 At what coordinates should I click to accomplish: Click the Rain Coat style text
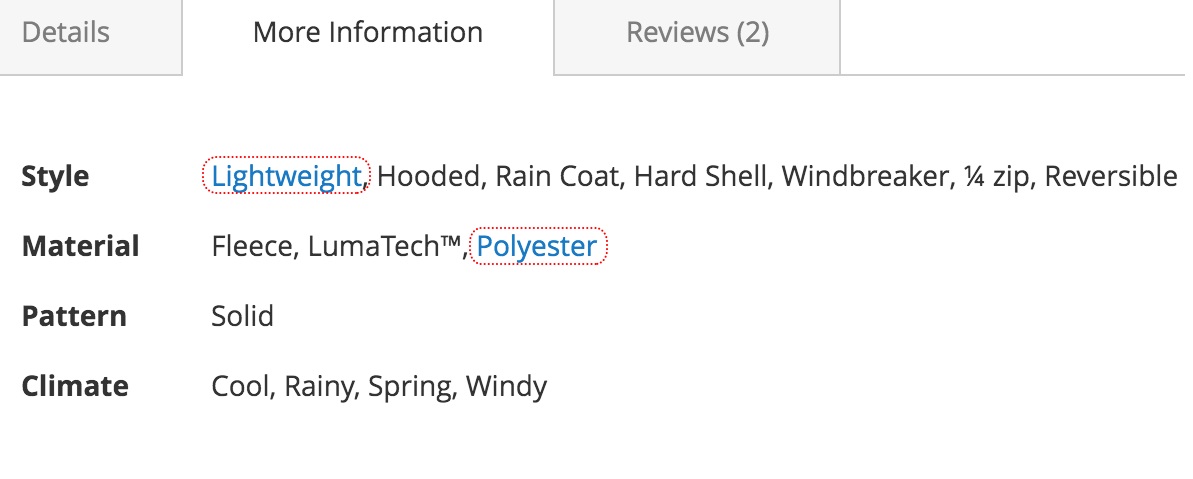[558, 177]
